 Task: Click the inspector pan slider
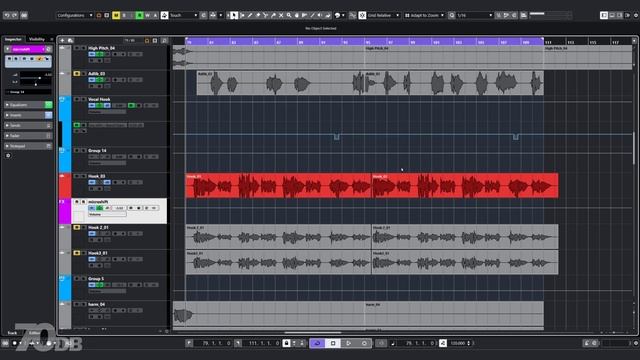click(36, 83)
